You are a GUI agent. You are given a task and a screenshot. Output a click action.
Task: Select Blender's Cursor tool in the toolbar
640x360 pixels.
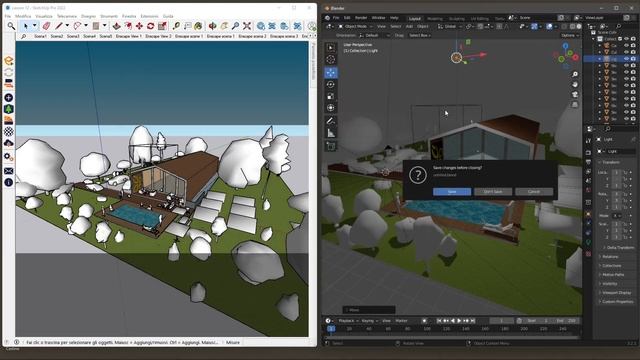click(331, 60)
